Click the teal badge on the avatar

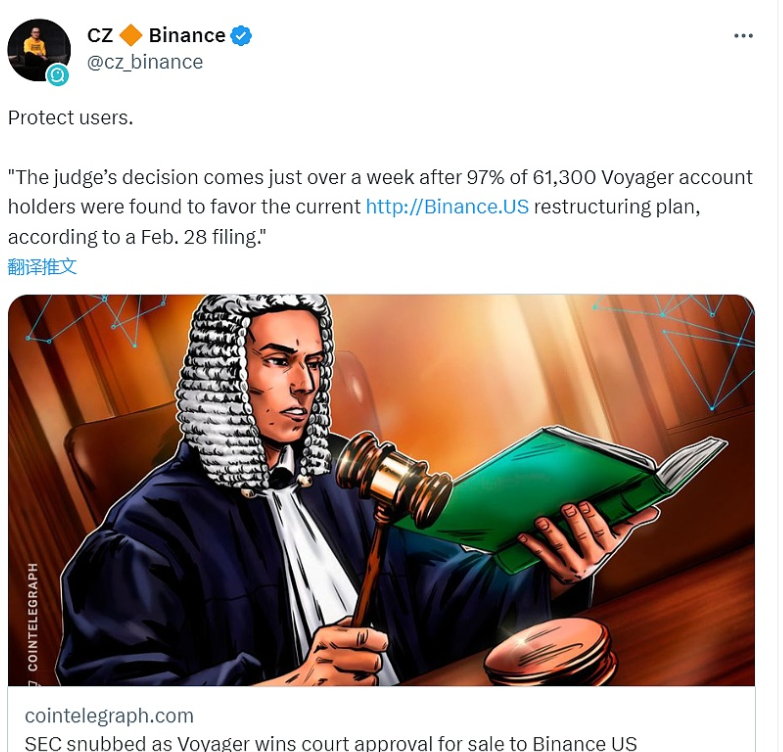(57, 75)
